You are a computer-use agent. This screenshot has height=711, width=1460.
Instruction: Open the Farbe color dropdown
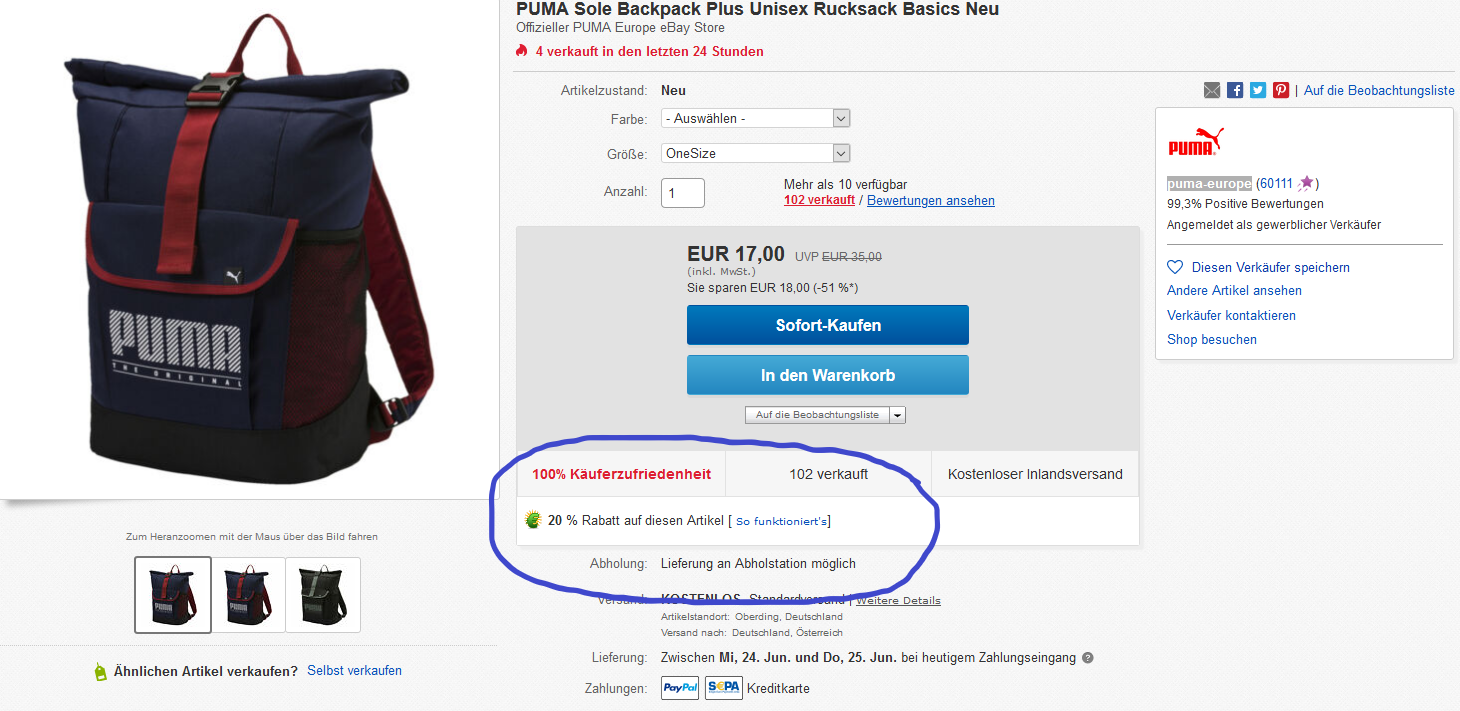pos(755,118)
